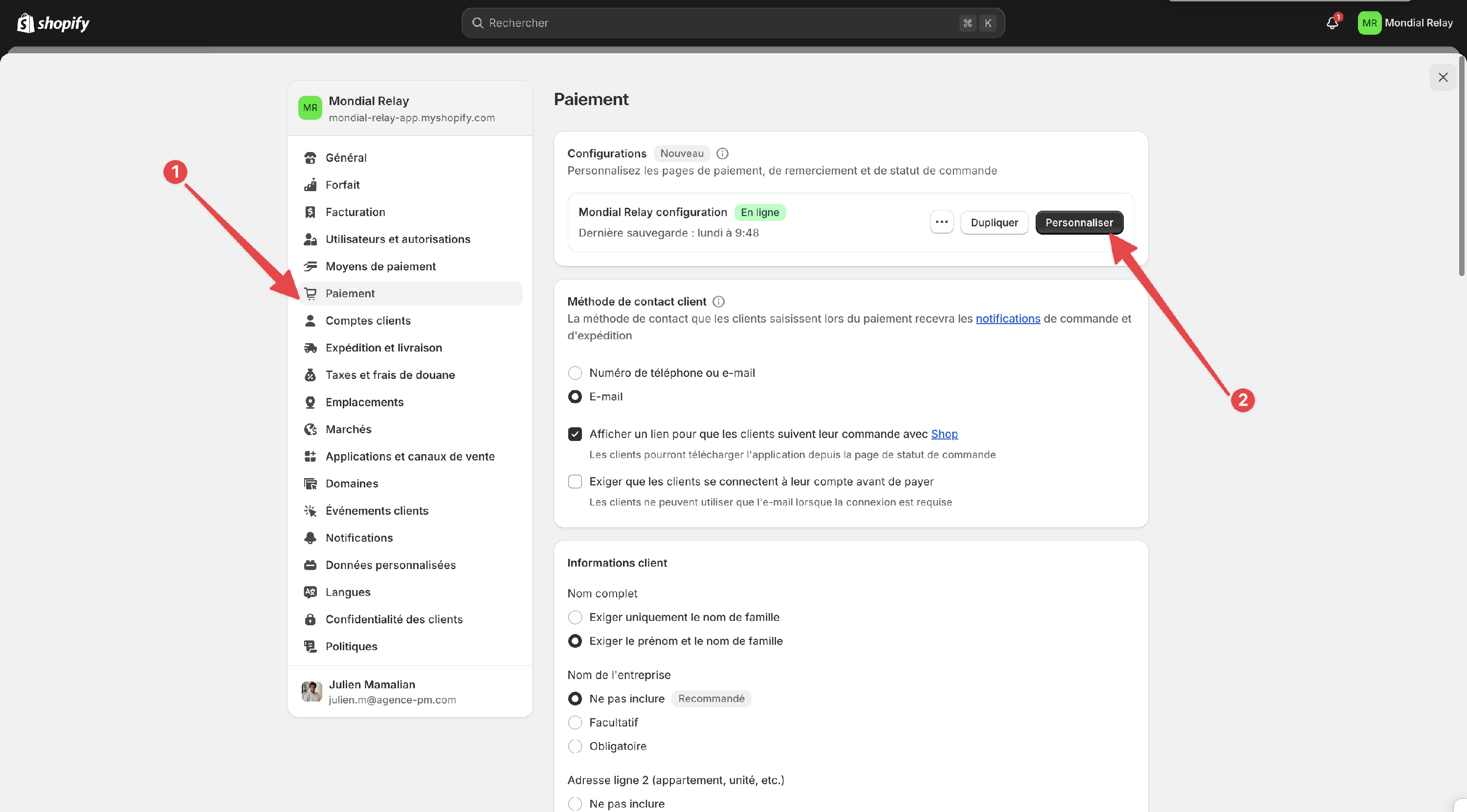Click the Langues translation icon
The image size is (1467, 812).
click(x=311, y=592)
